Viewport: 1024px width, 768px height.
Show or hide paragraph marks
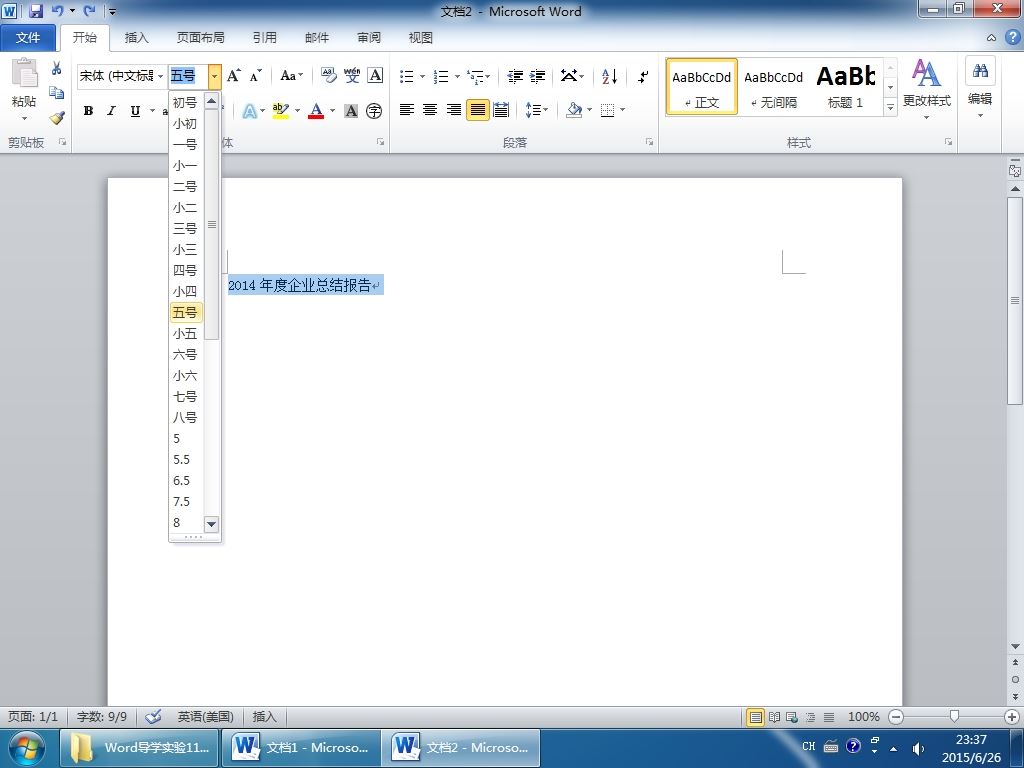pos(643,76)
